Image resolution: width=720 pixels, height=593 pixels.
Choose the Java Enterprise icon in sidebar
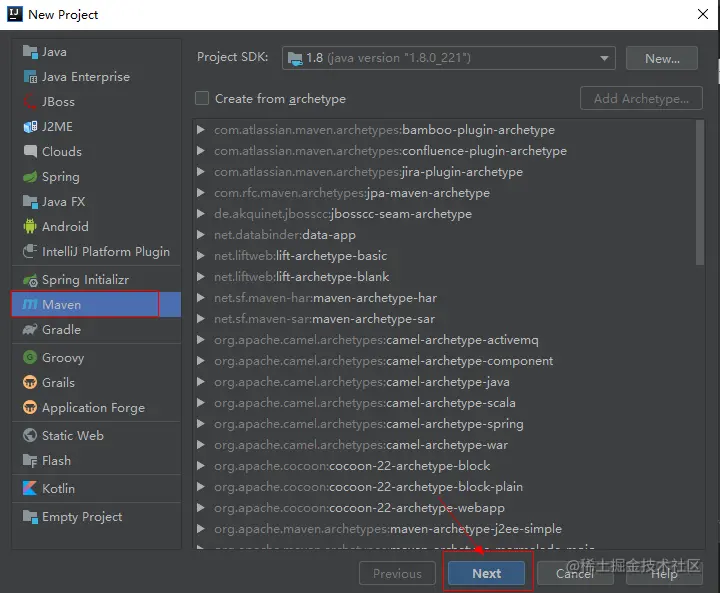(x=30, y=77)
